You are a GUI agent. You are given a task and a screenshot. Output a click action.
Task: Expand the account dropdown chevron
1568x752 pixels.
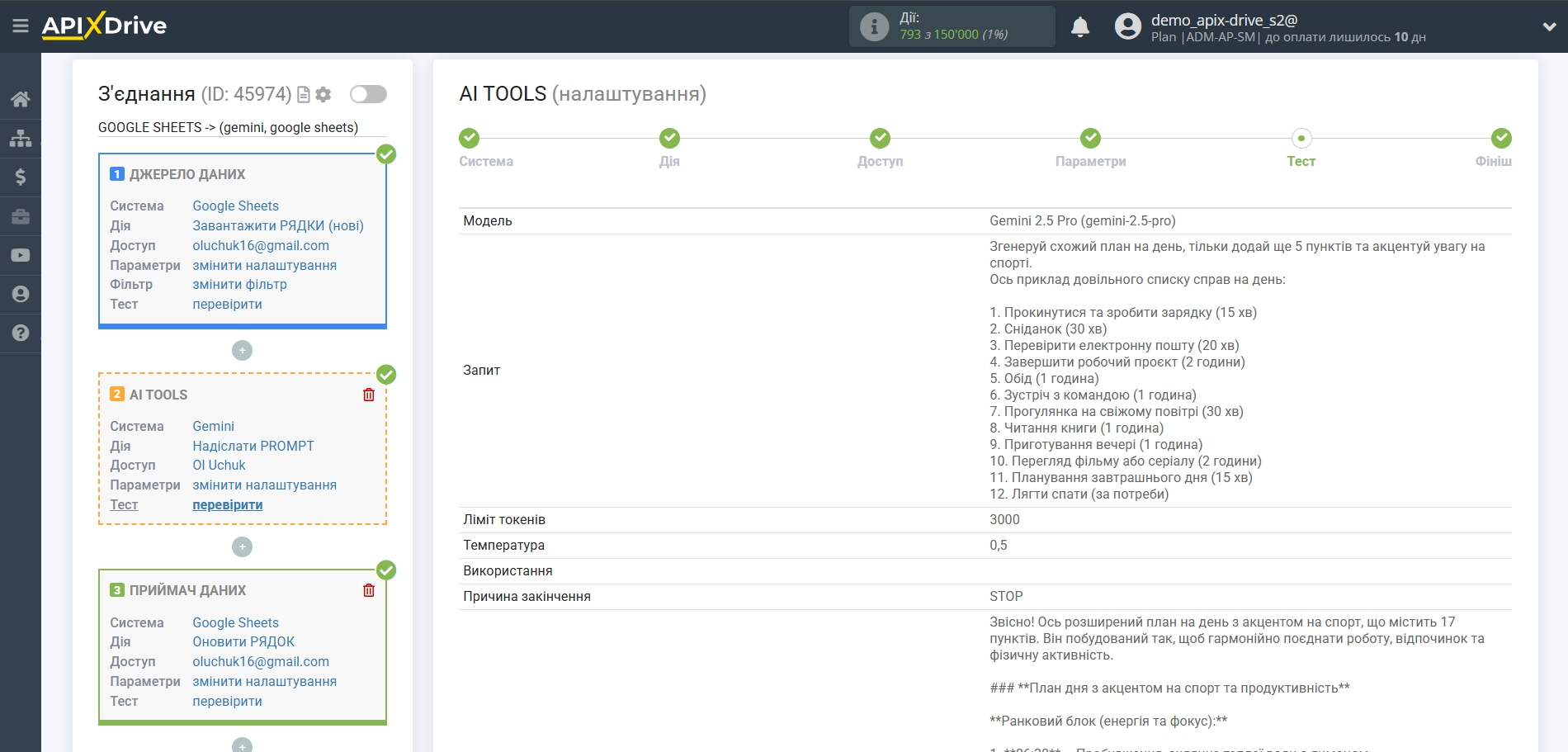tap(1549, 26)
